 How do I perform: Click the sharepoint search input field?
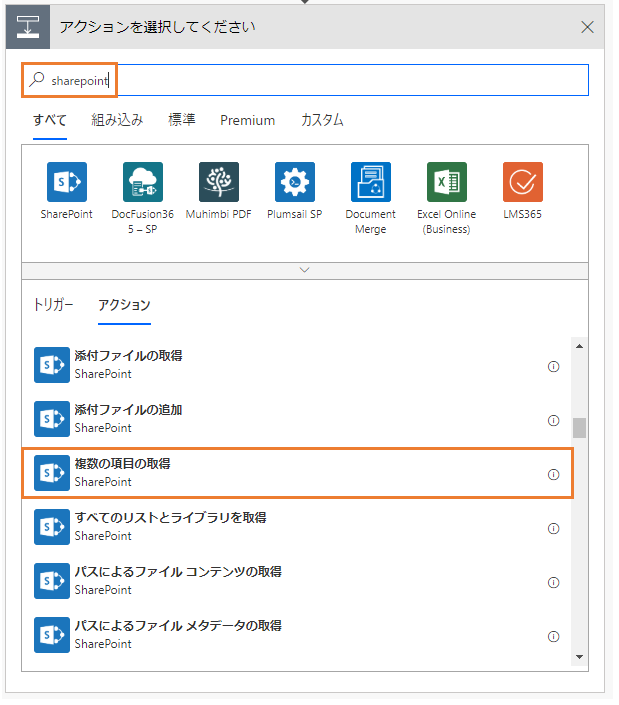(x=305, y=80)
